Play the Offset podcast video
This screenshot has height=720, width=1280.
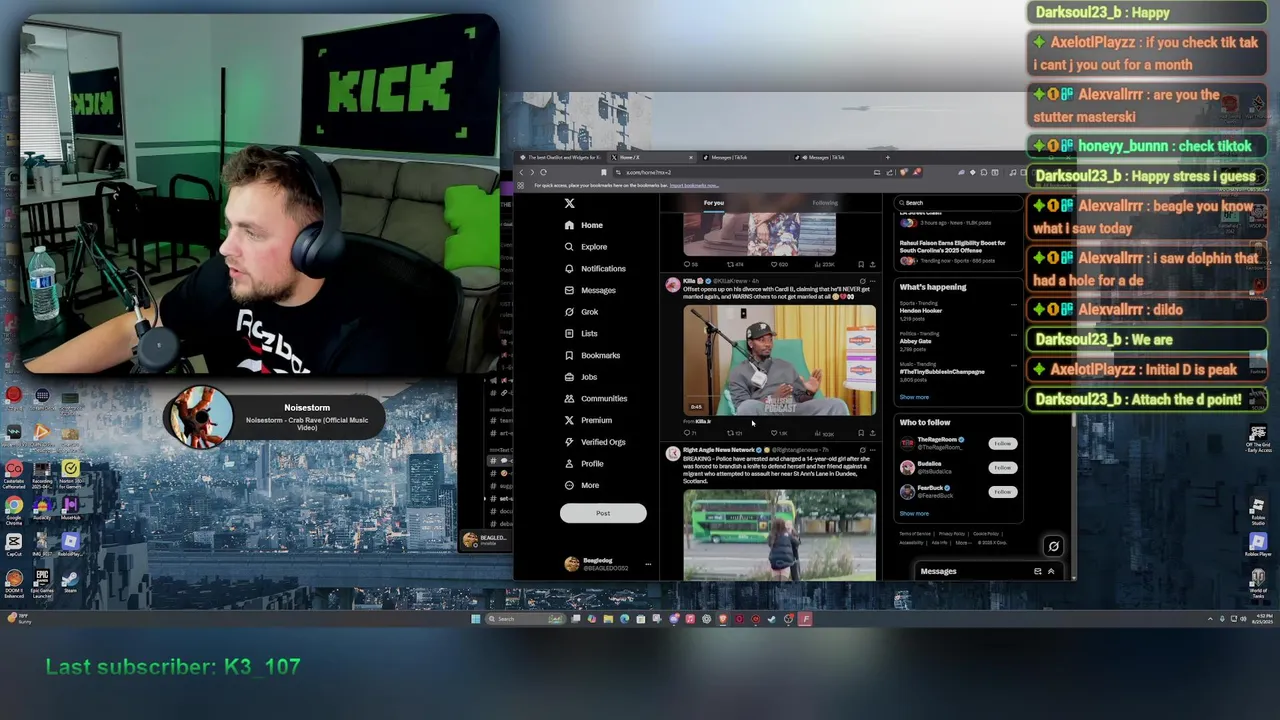[779, 360]
